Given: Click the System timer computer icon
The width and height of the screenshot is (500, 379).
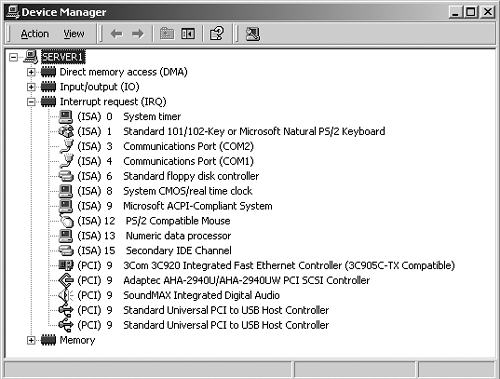Looking at the screenshot, I should pyautogui.click(x=66, y=117).
